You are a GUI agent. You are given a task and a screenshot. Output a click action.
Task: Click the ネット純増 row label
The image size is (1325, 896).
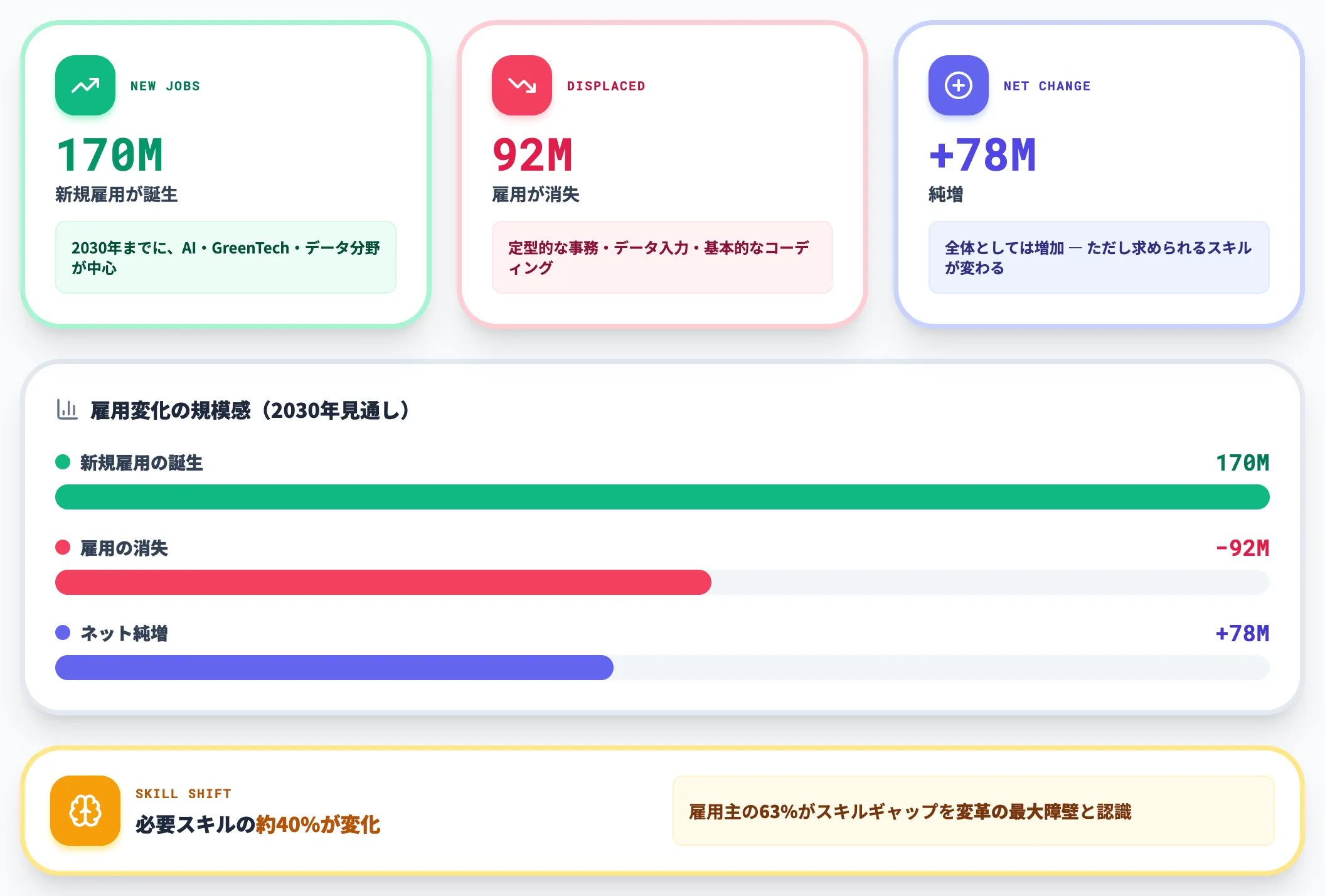click(x=124, y=634)
